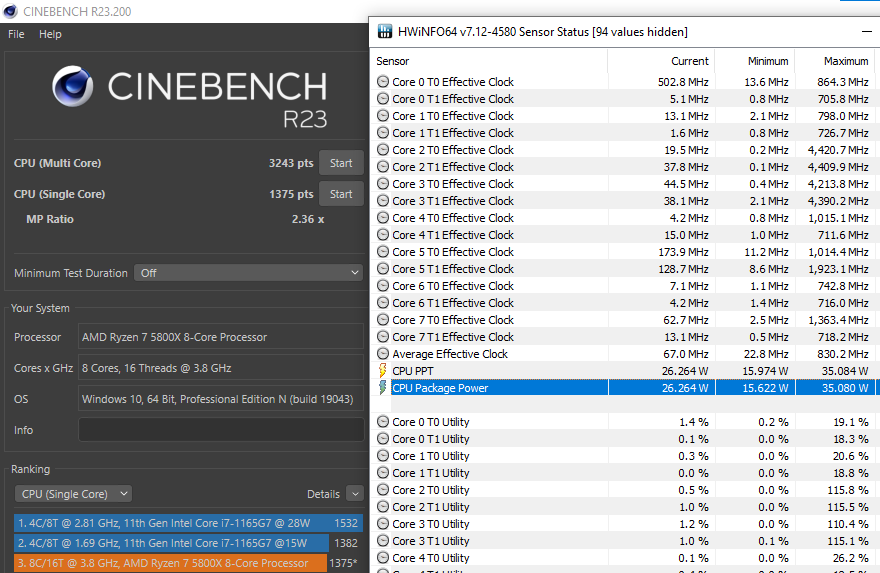
Task: Select the CPU Package Power row label
Action: (440, 388)
